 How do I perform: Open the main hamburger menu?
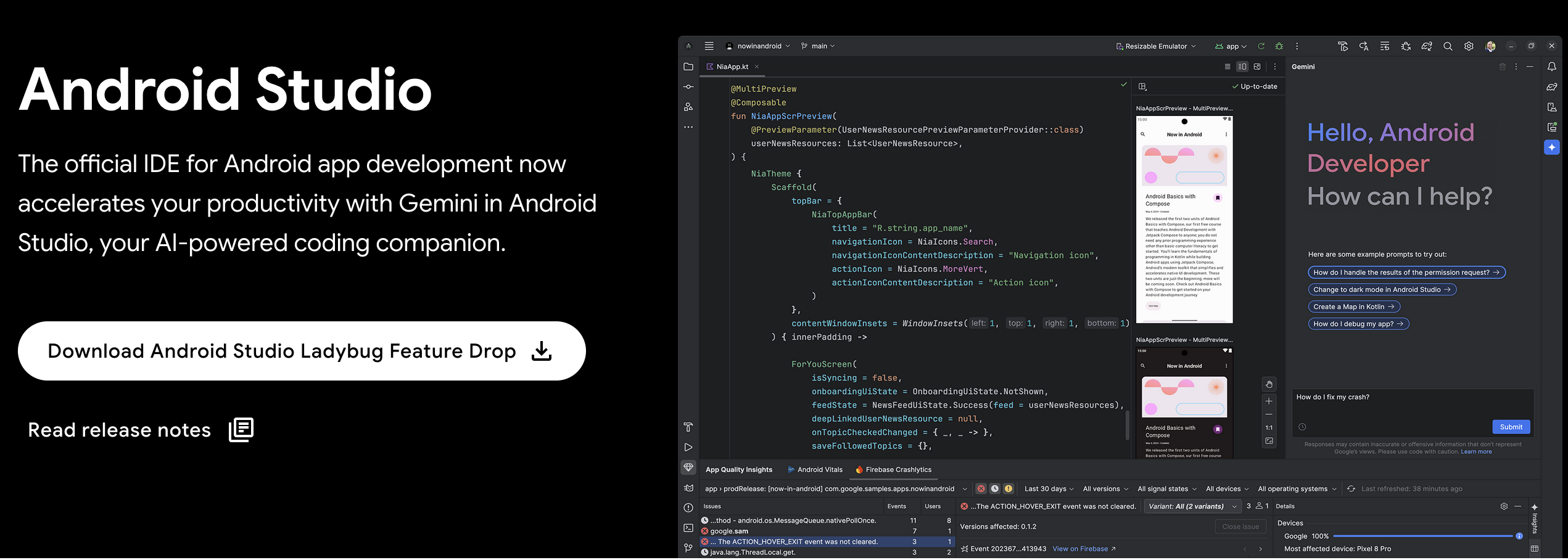coord(709,46)
